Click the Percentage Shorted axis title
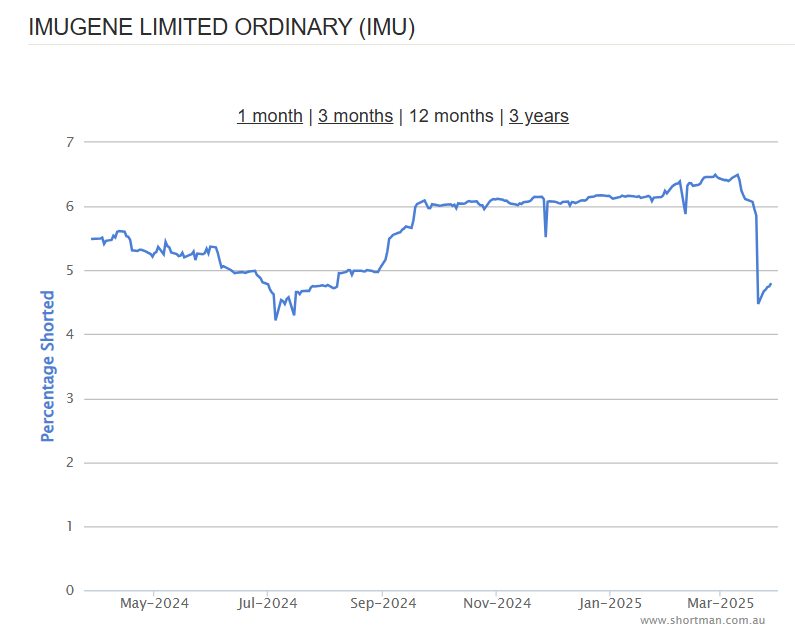This screenshot has width=795, height=630. [47, 366]
